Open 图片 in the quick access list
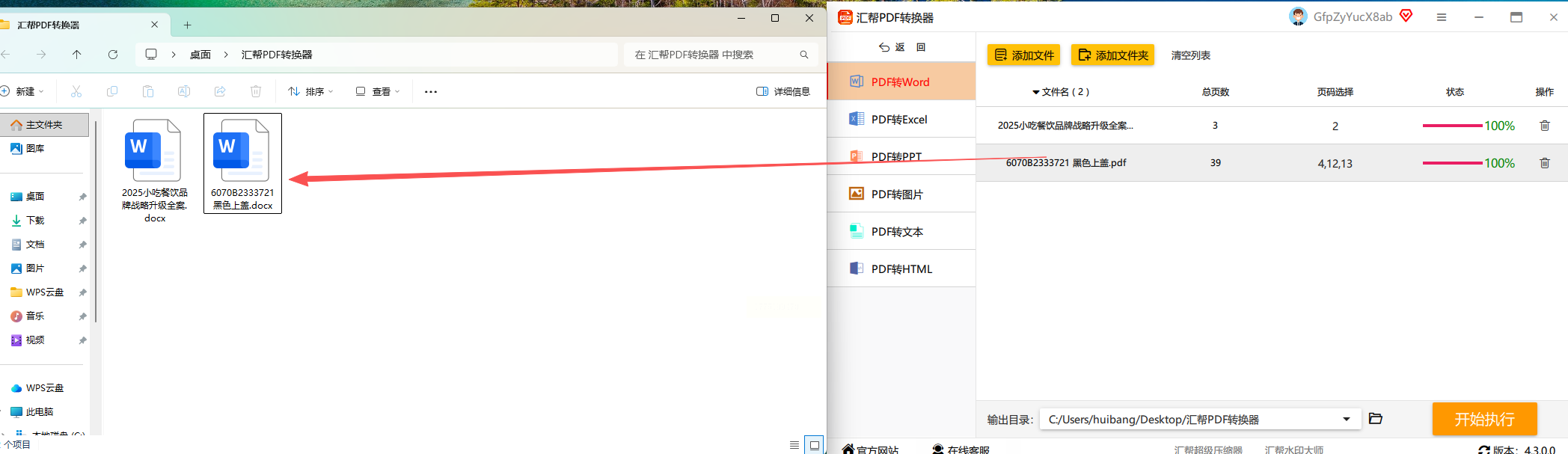1568x454 pixels. (35, 269)
